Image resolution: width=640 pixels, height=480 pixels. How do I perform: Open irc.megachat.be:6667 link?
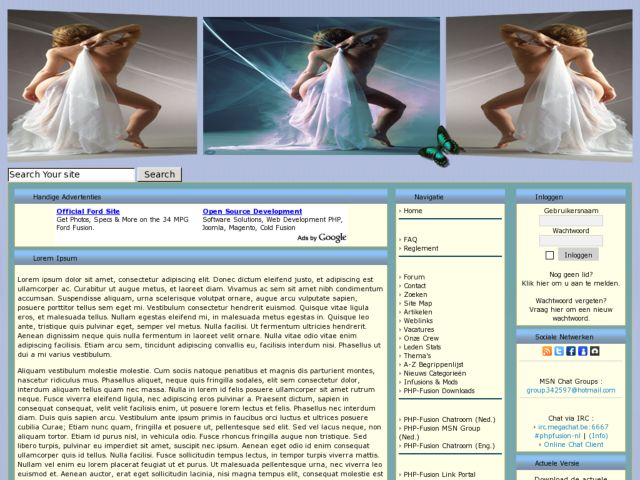click(573, 427)
